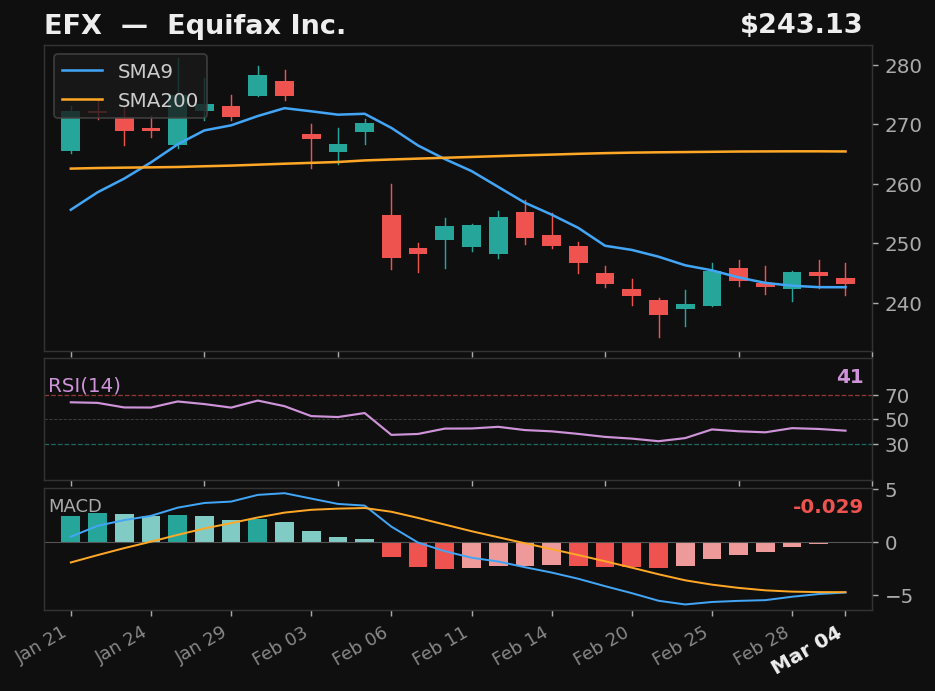
Task: Click the blue SMA9 line swatch in legend
Action: tap(82, 72)
